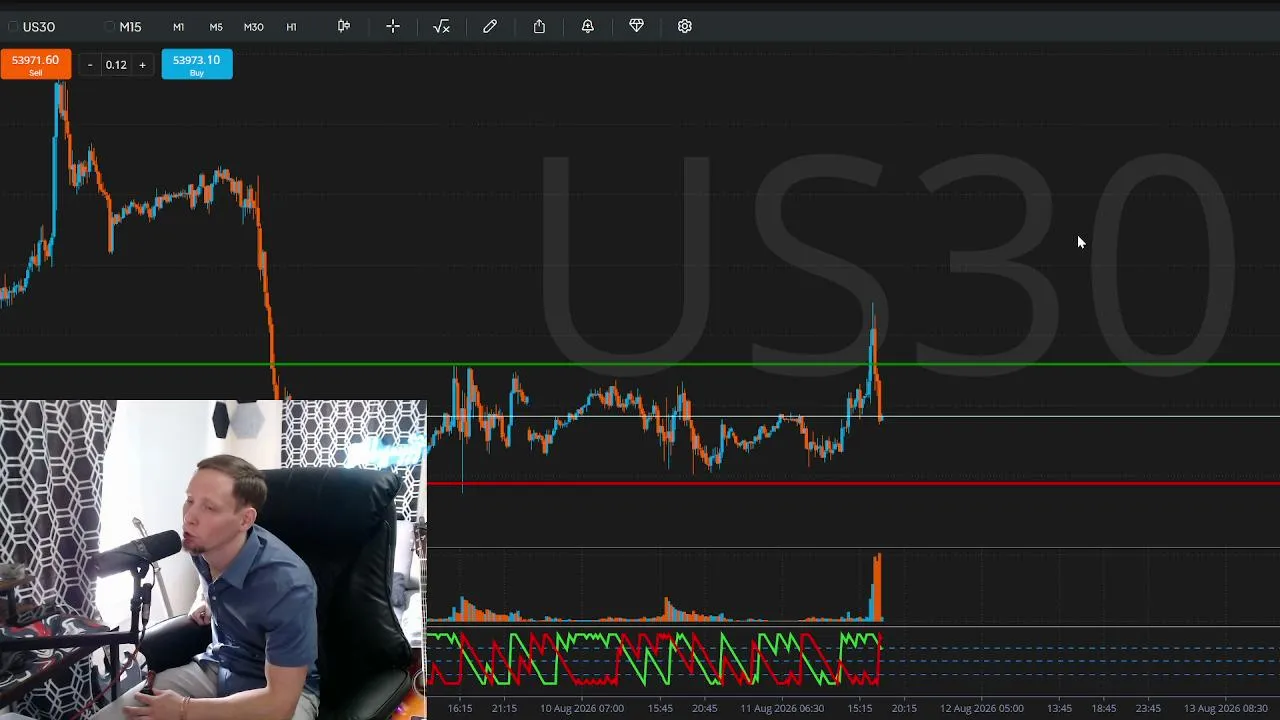Click the share chart icon
Viewport: 1280px width, 720px height.
(x=539, y=26)
